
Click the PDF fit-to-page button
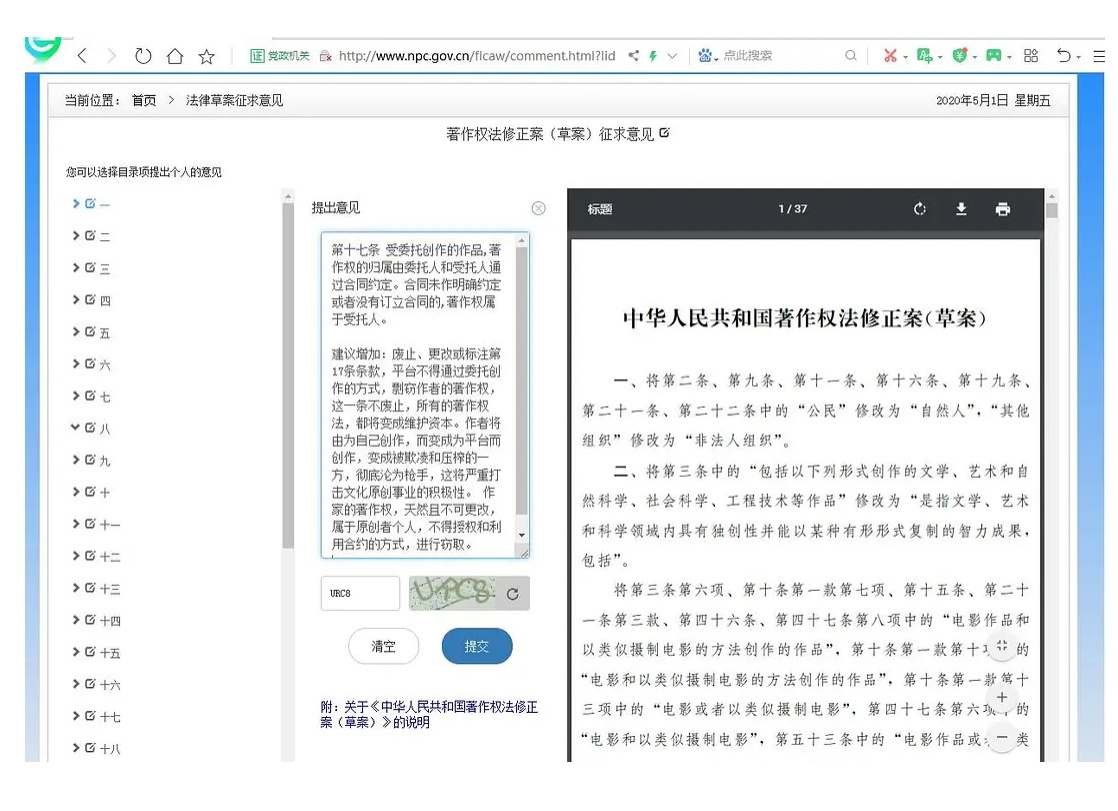point(1002,646)
